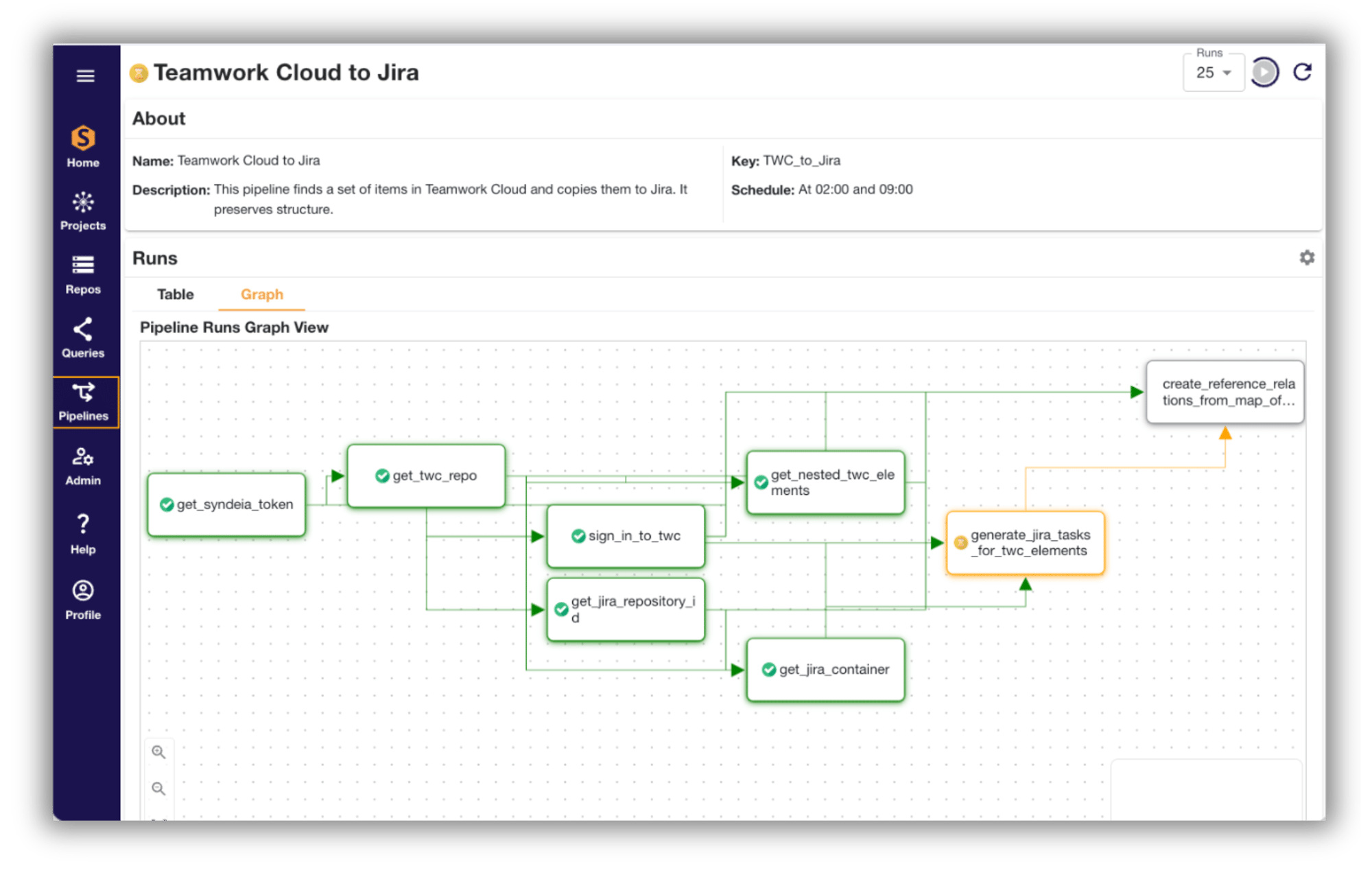Refresh the pipeline runs
1372x875 pixels.
(x=1304, y=71)
